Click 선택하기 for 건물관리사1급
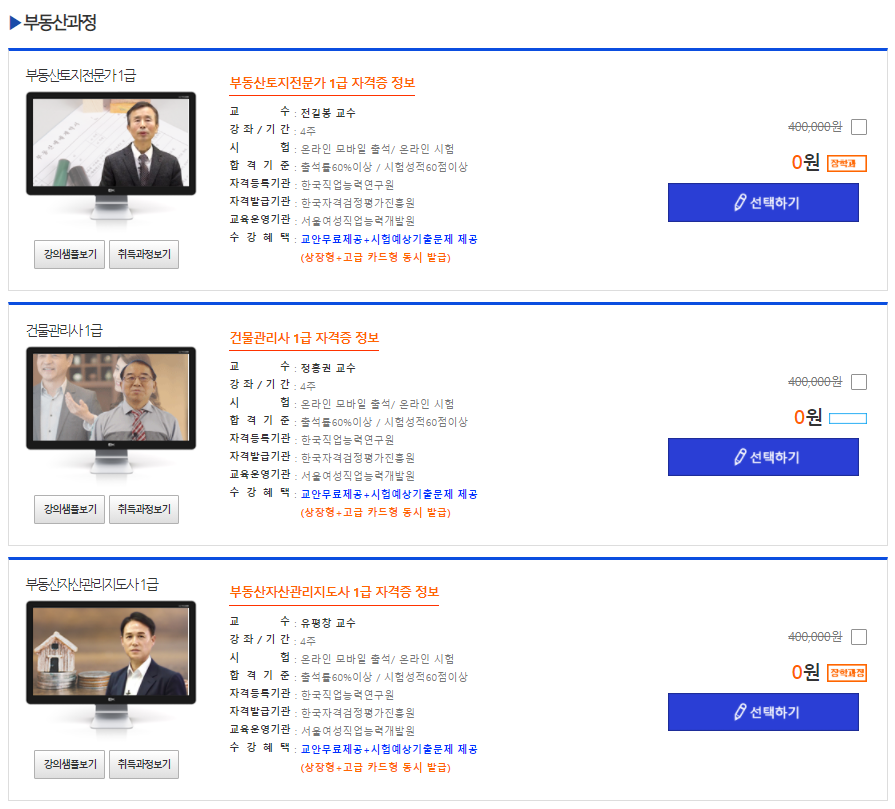This screenshot has height=809, width=895. tap(763, 457)
